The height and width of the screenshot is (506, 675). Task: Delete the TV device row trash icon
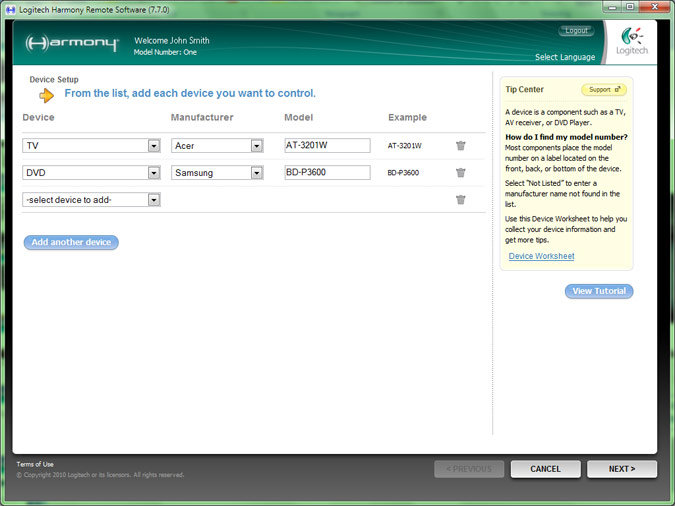pyautogui.click(x=460, y=145)
